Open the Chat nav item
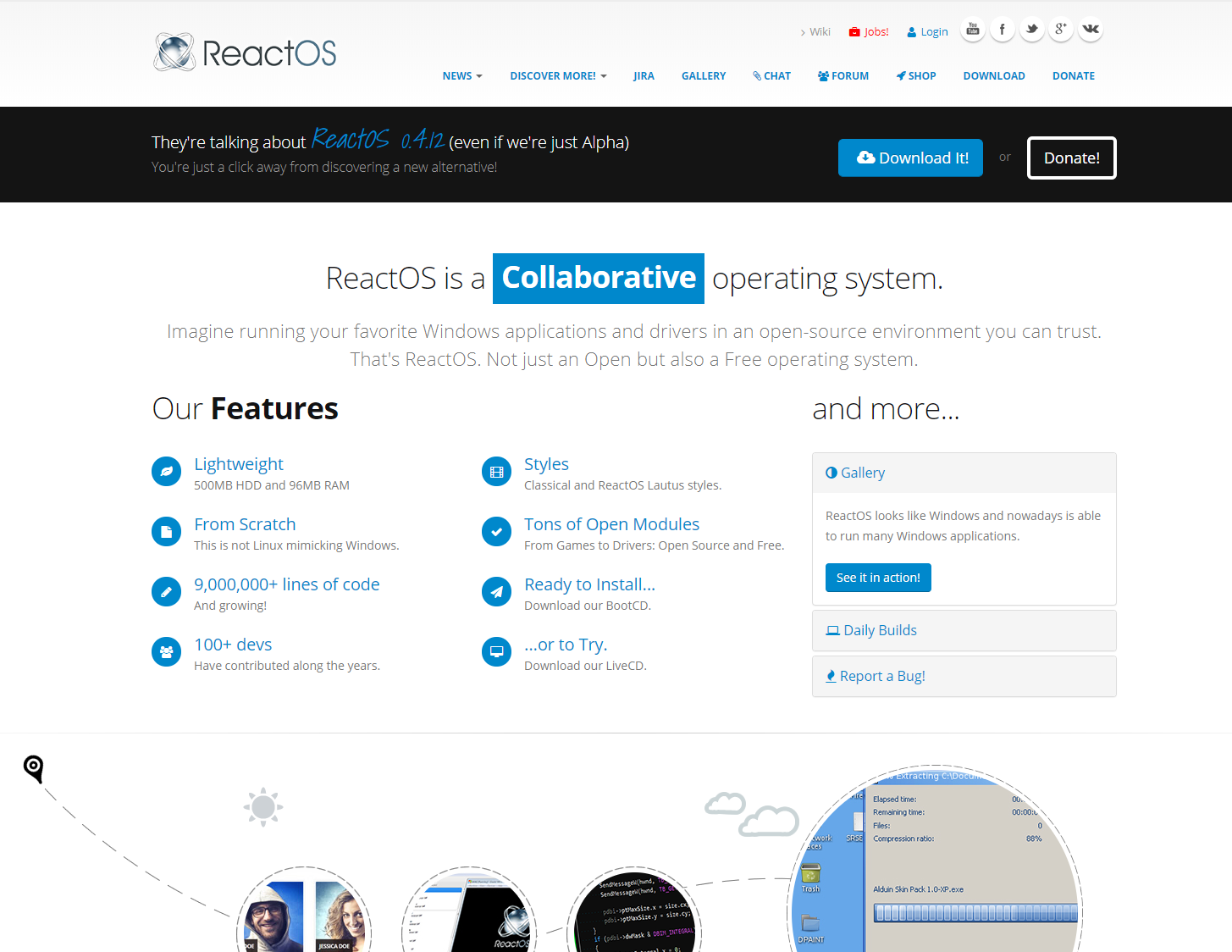 771,76
